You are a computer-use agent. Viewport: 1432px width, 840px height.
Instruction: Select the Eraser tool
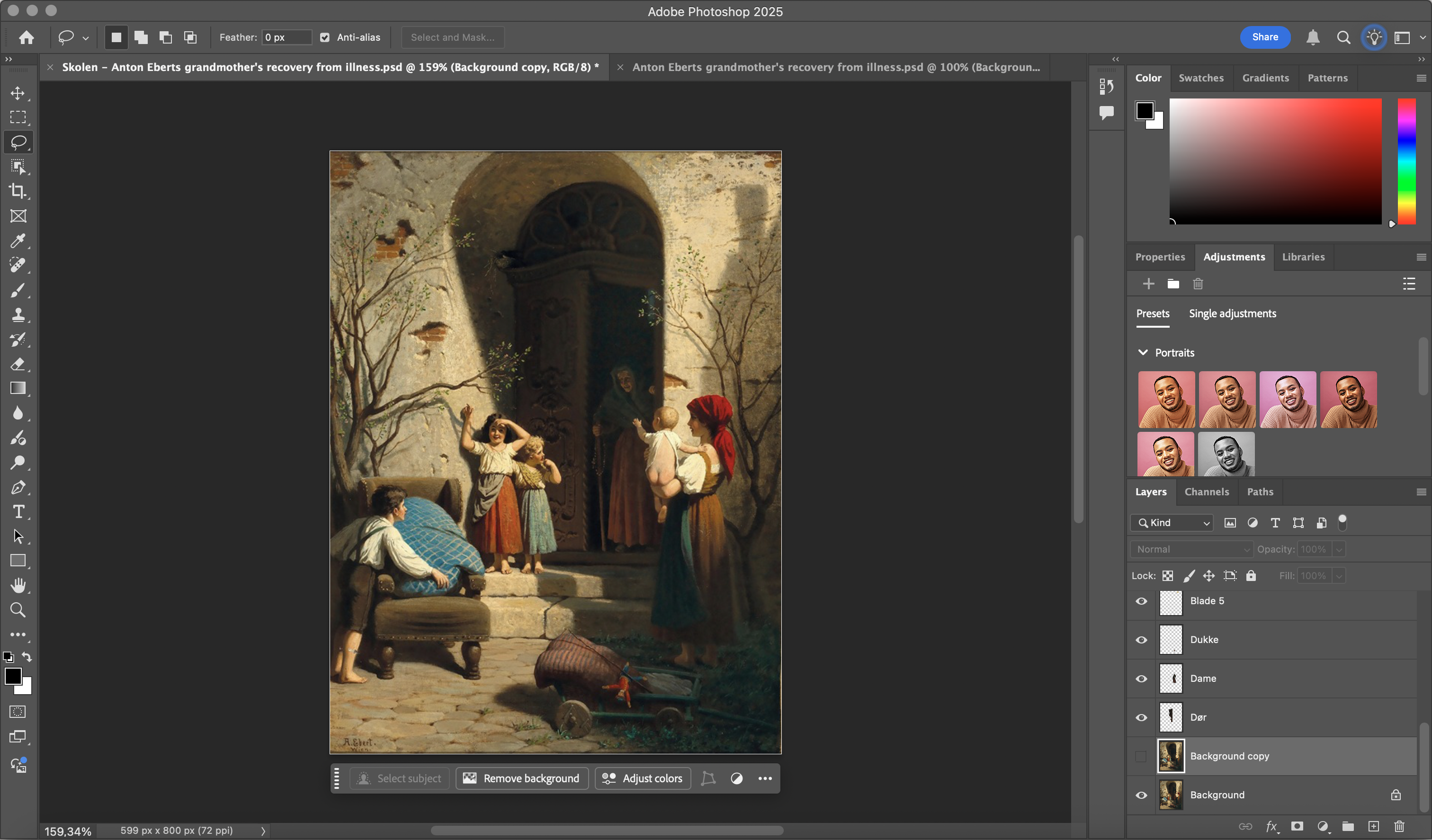click(x=18, y=364)
